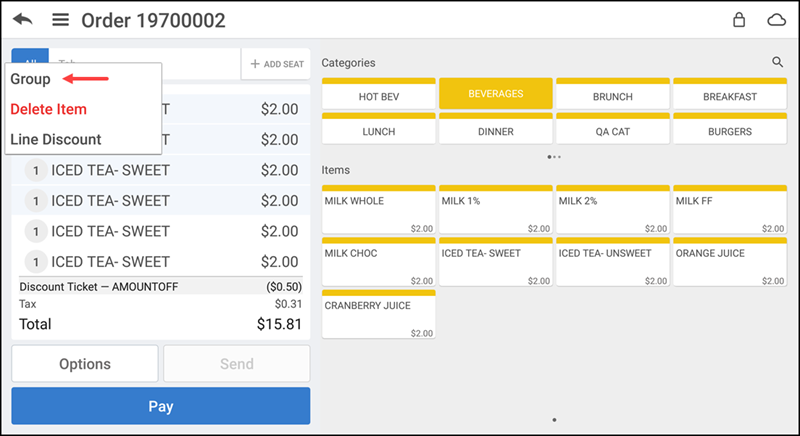Select the BURGERS category
The image size is (800, 436).
730,129
